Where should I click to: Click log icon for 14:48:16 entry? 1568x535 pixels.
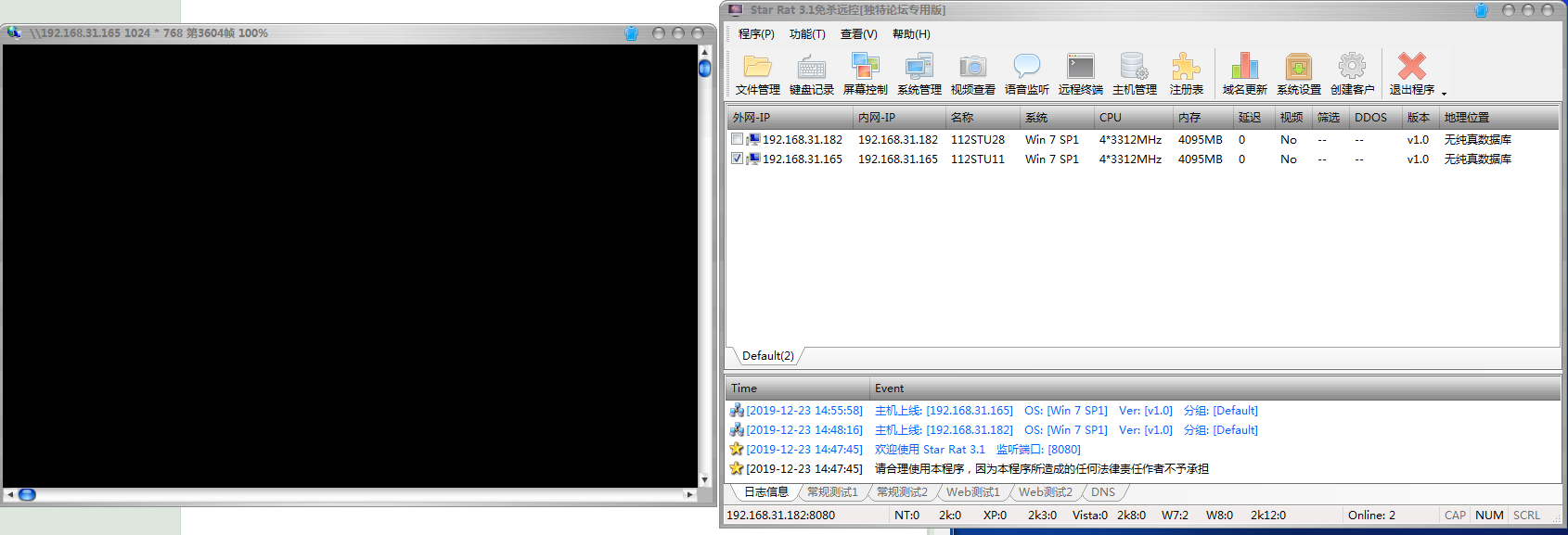pos(736,429)
